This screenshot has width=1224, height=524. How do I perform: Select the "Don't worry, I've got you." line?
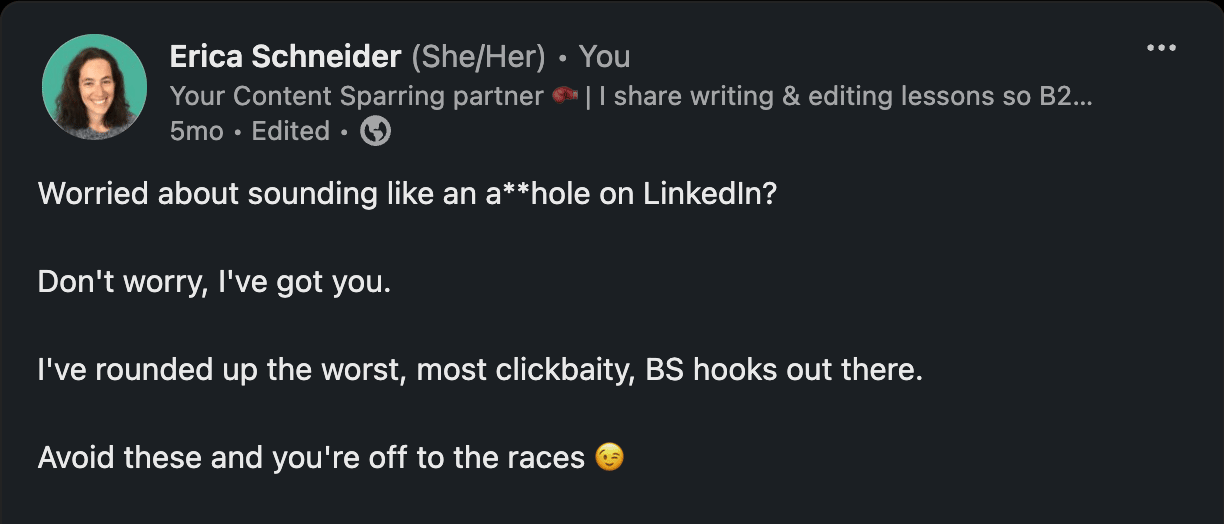214,282
